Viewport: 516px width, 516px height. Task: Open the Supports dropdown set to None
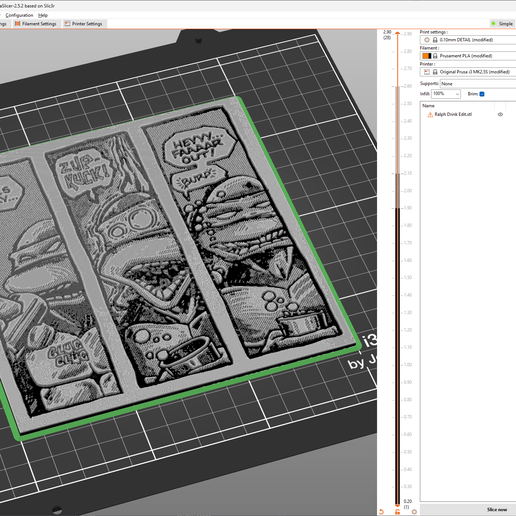(478, 84)
